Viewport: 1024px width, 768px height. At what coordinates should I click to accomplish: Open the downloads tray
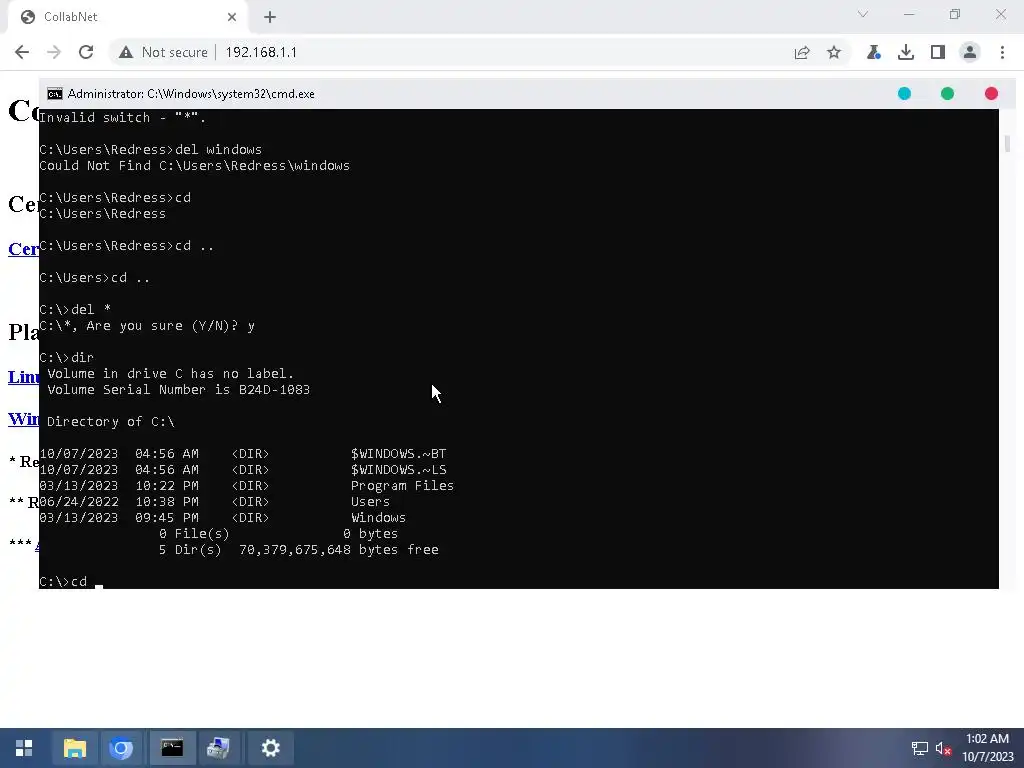point(906,52)
